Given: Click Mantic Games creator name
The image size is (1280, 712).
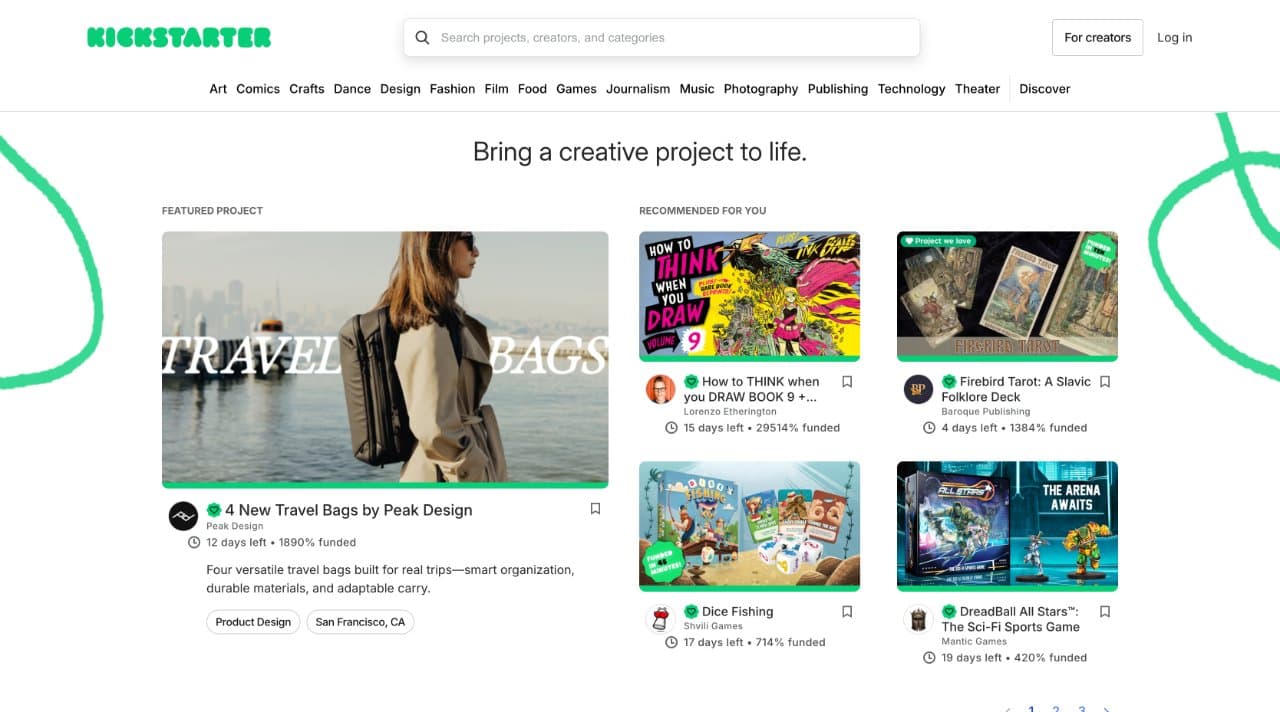Looking at the screenshot, I should tap(974, 641).
